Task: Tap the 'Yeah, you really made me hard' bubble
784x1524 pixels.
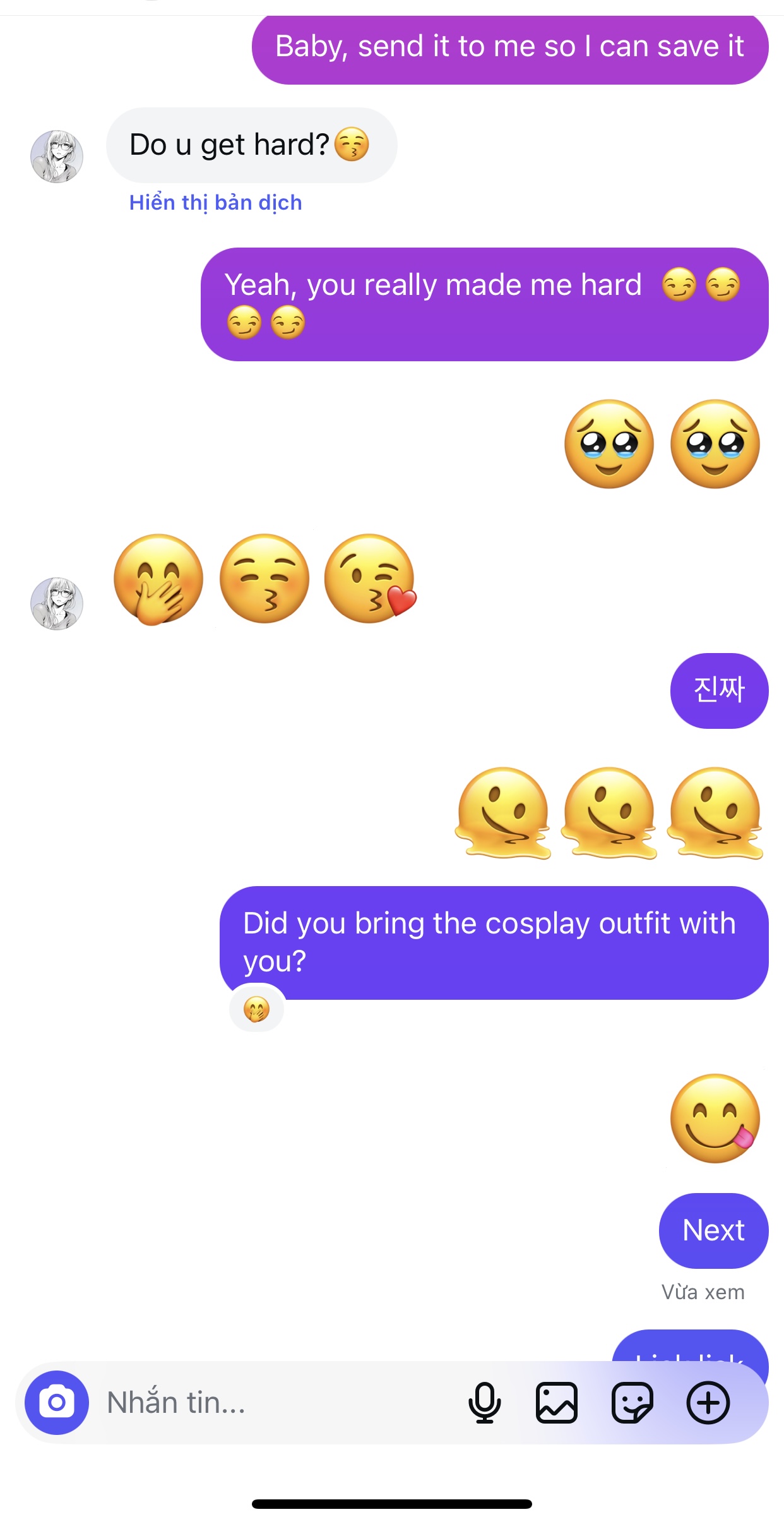Action: pos(484,304)
